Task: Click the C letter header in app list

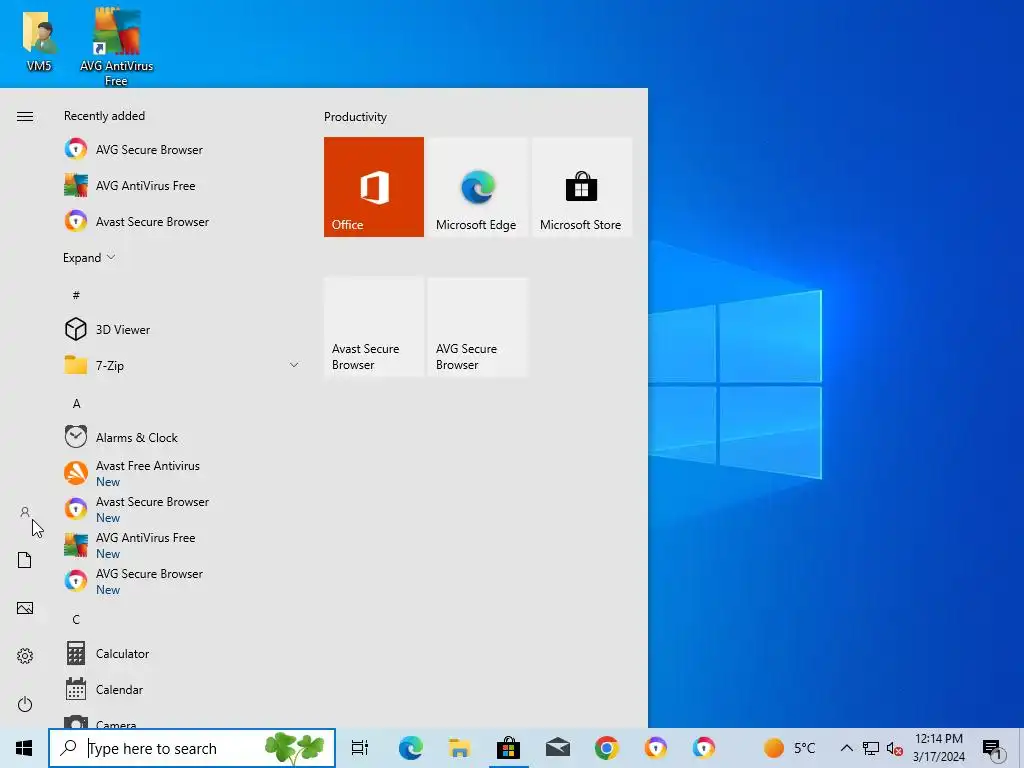Action: [76, 619]
